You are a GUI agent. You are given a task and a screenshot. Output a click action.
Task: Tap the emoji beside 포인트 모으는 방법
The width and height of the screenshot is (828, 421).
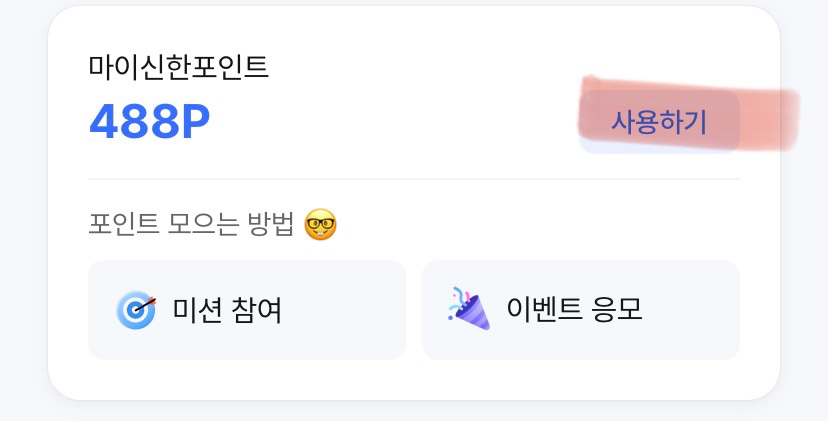point(321,224)
